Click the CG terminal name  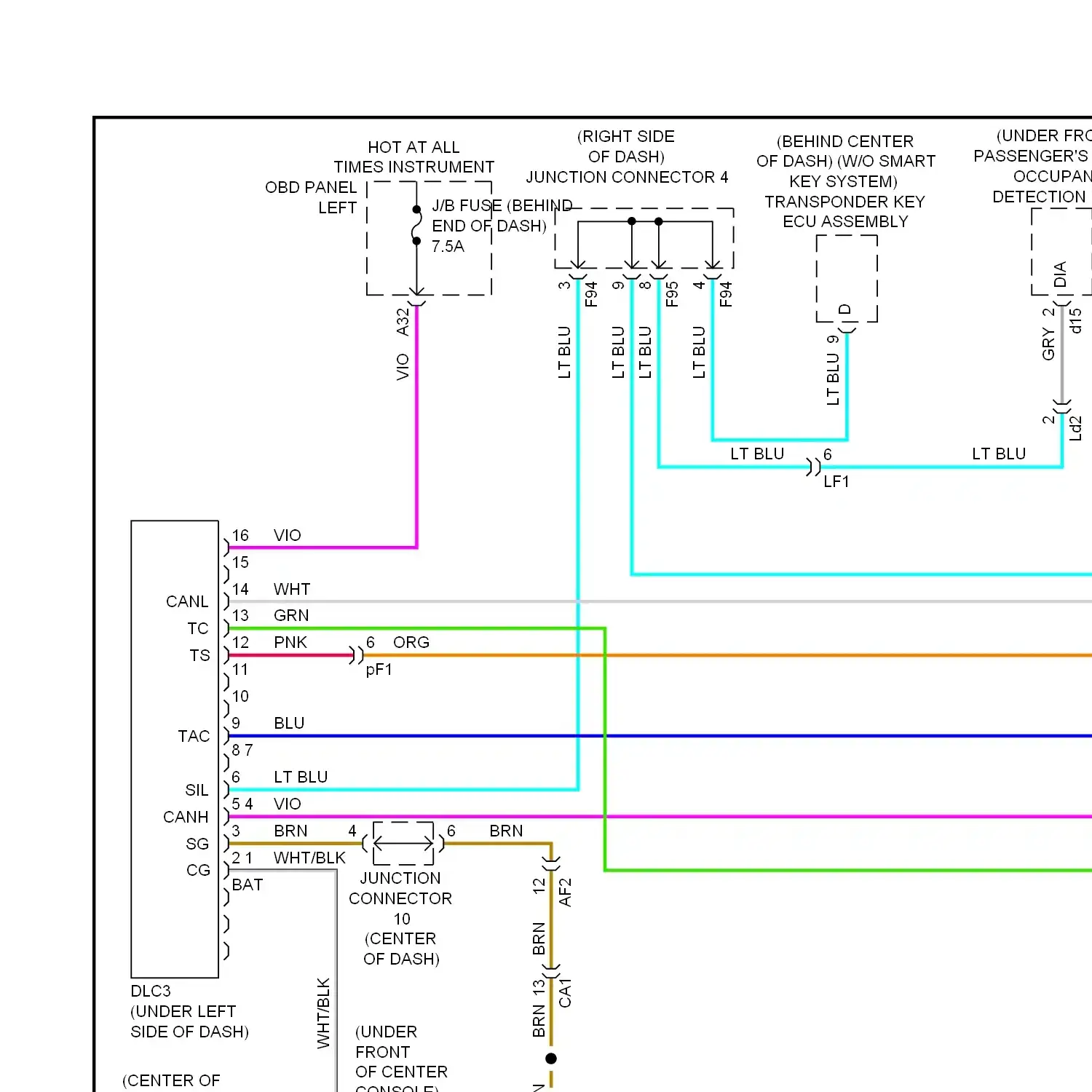tap(198, 871)
